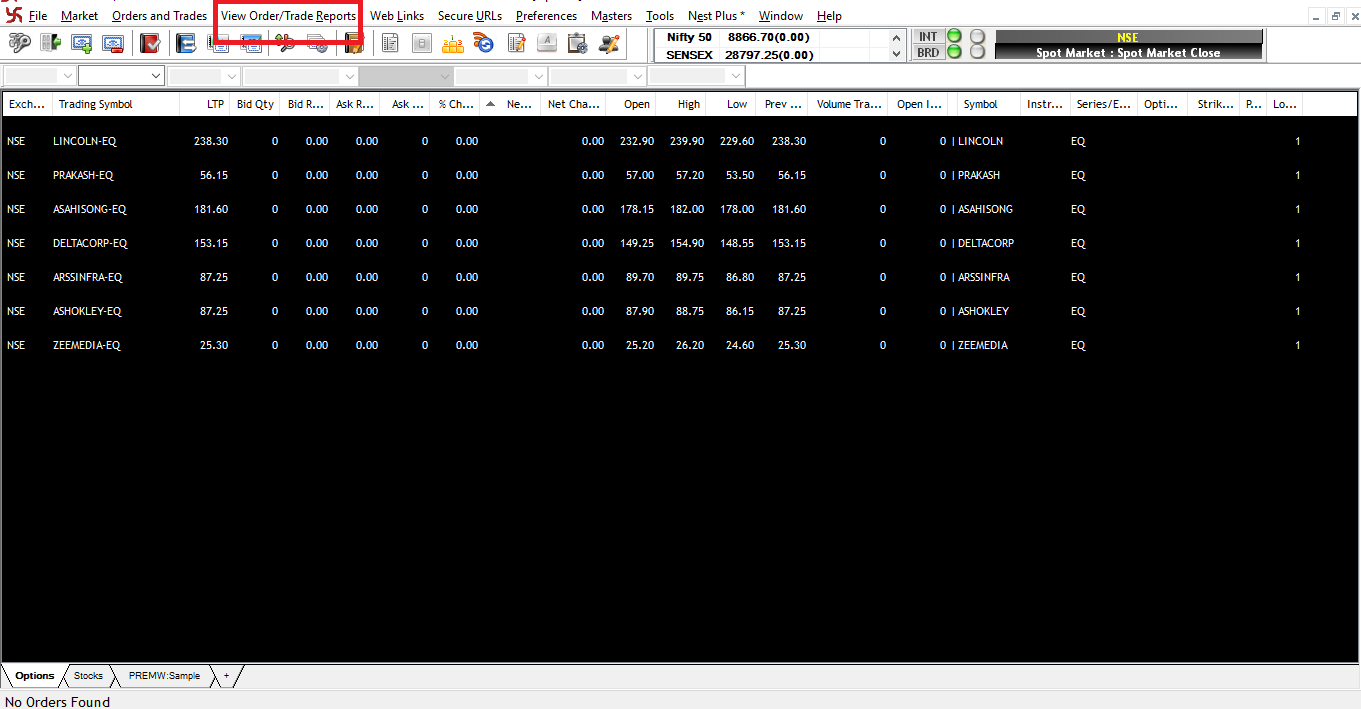Screen dimensions: 1361x709
Task: Click the add market watch icon with green plus
Action: [x=82, y=43]
